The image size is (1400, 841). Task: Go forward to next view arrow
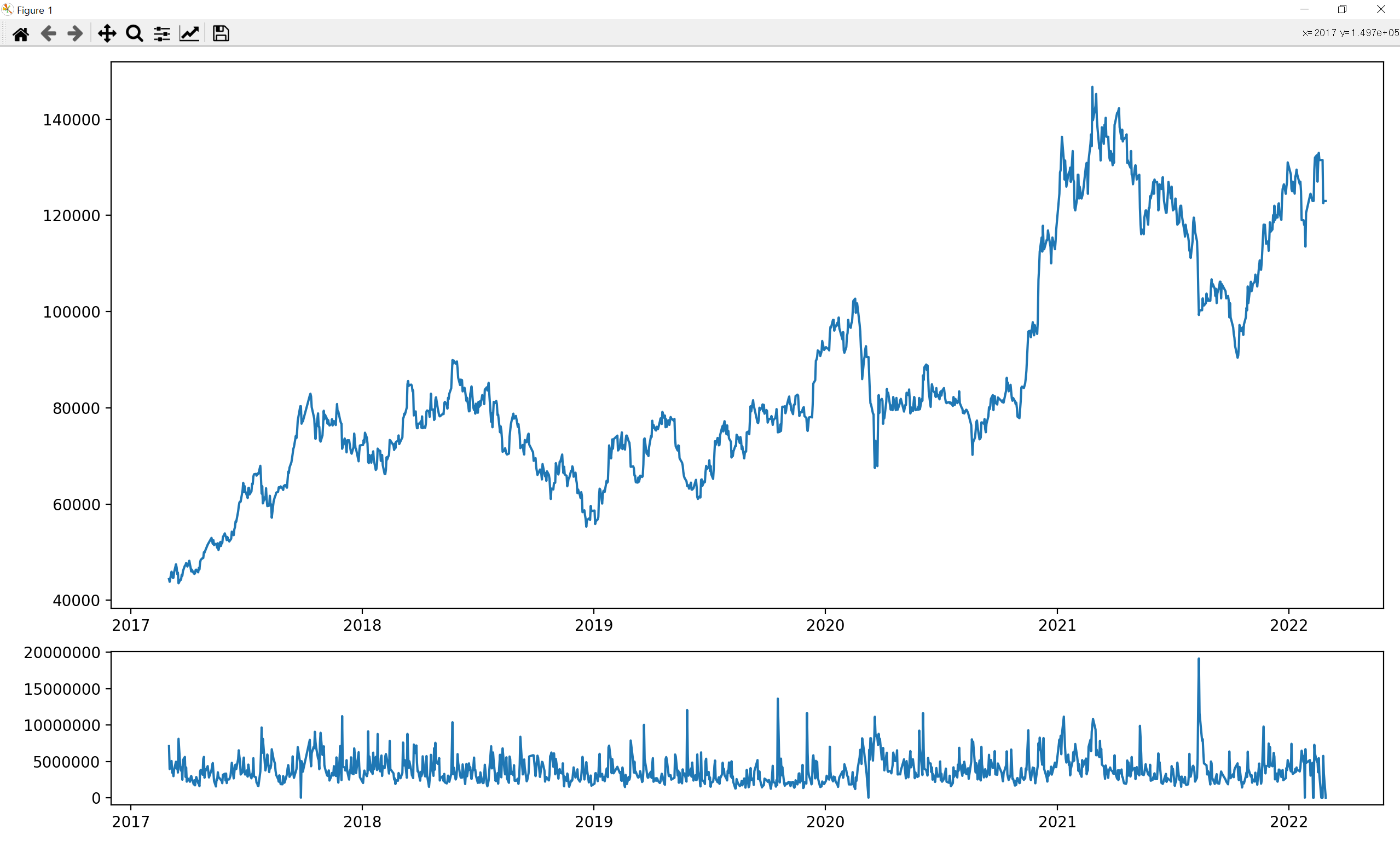pyautogui.click(x=75, y=34)
